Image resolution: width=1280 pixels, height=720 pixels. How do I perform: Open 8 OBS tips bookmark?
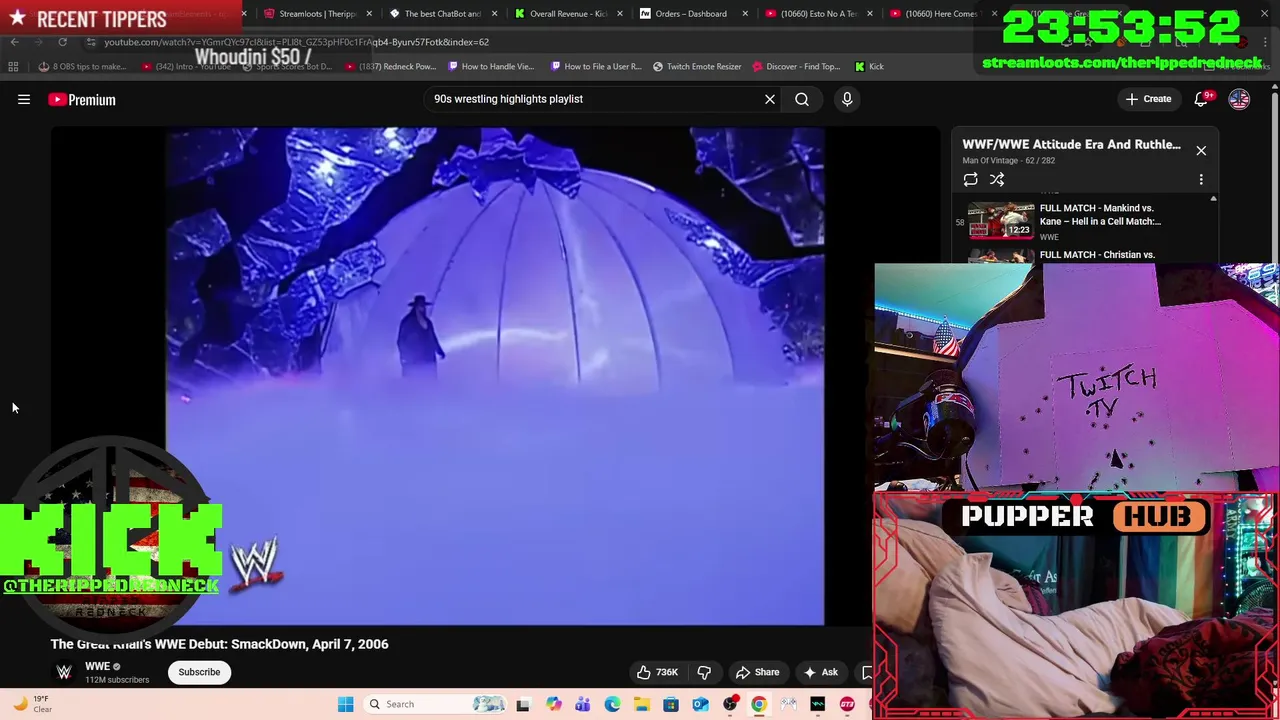coord(82,66)
